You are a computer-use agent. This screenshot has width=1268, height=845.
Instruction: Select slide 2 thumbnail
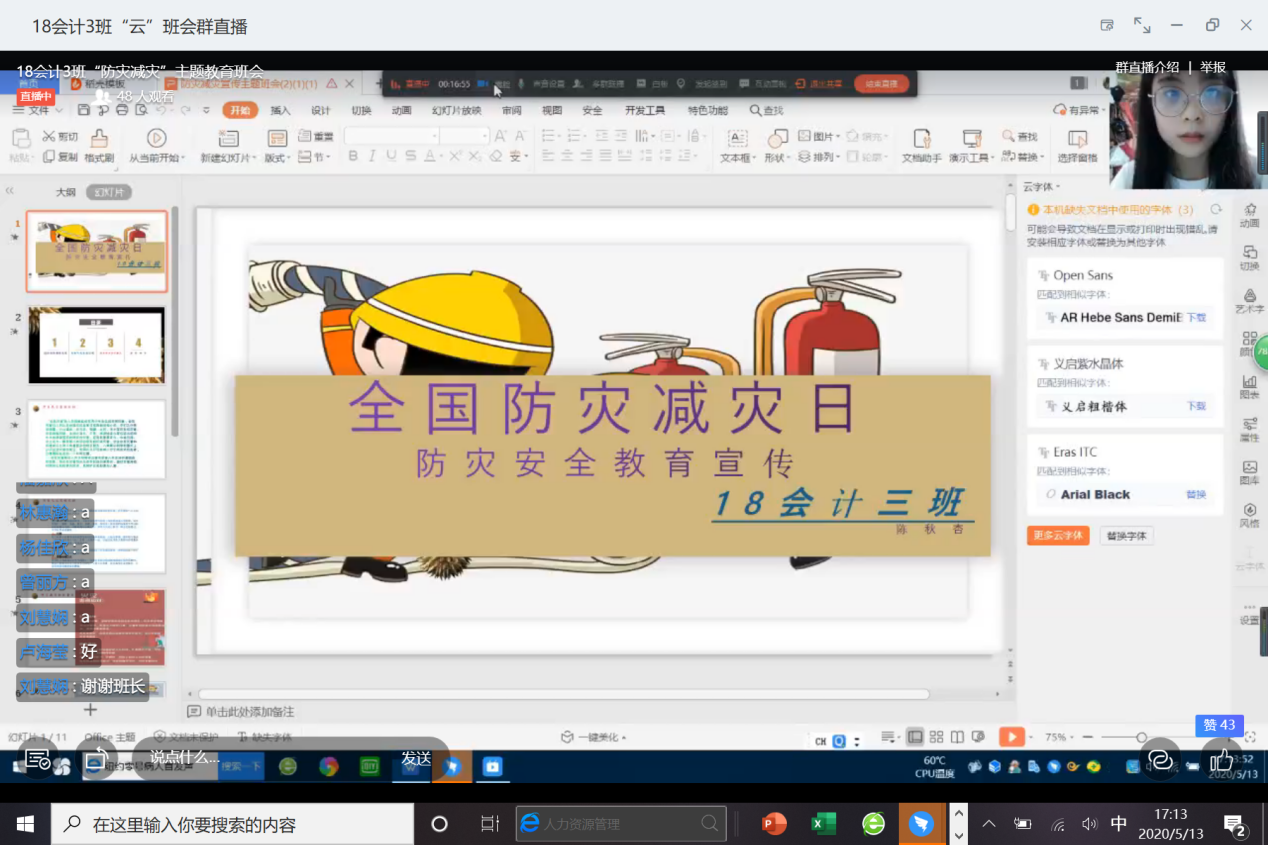coord(97,345)
